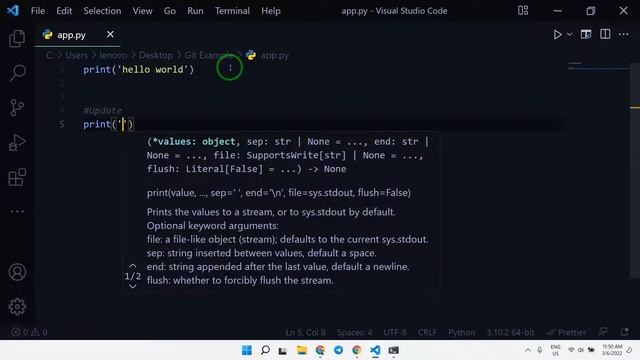Show next signature with down chevron
The width and height of the screenshot is (640, 360).
pyautogui.click(x=133, y=287)
